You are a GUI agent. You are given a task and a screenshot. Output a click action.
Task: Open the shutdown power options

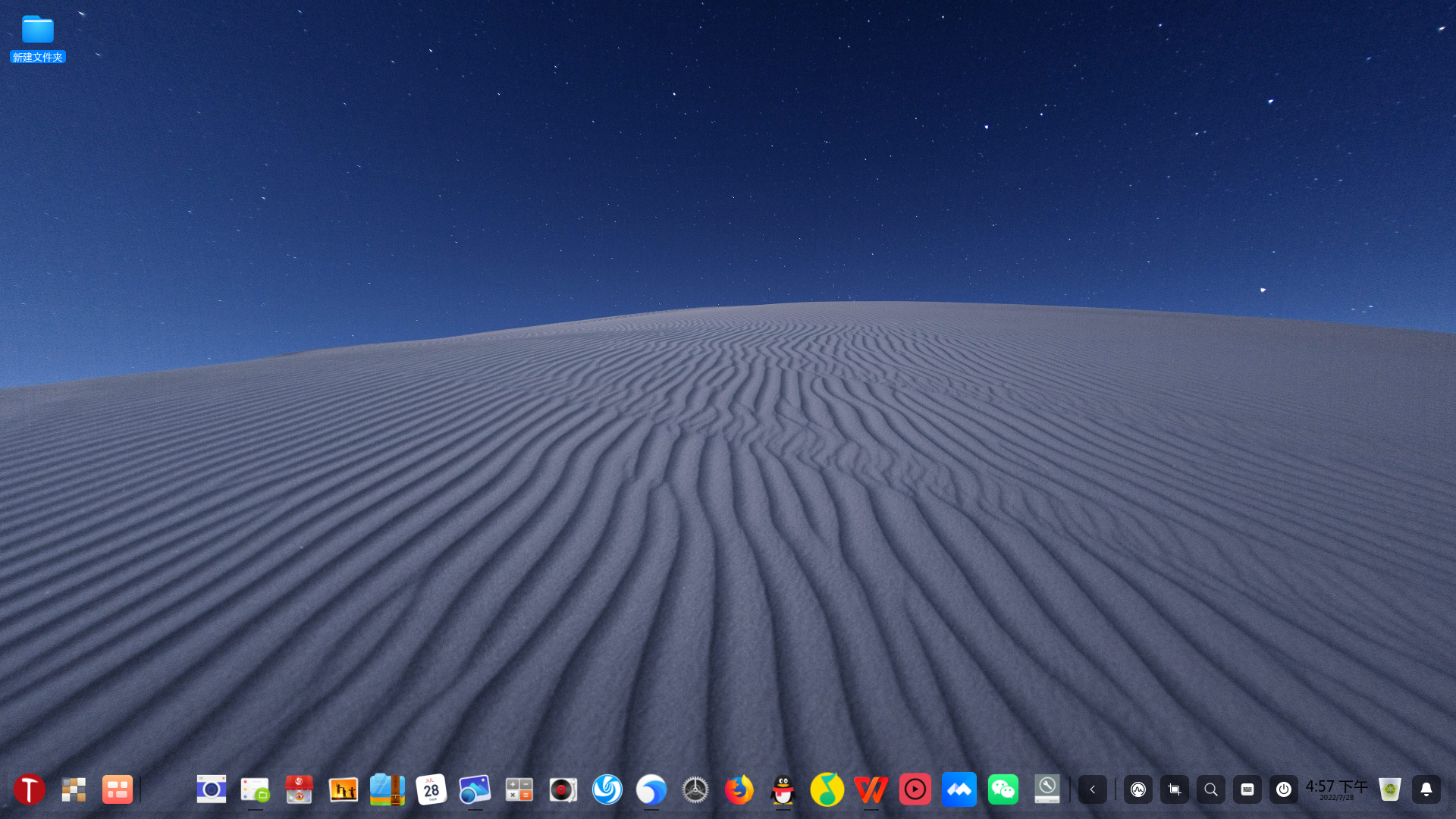[x=1284, y=789]
